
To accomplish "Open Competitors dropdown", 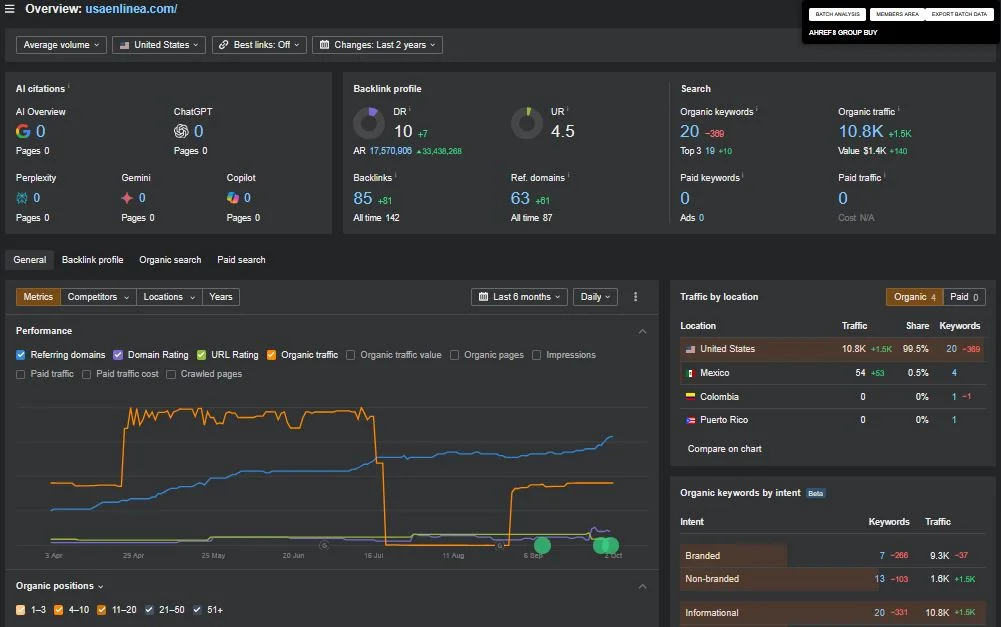I will point(98,297).
